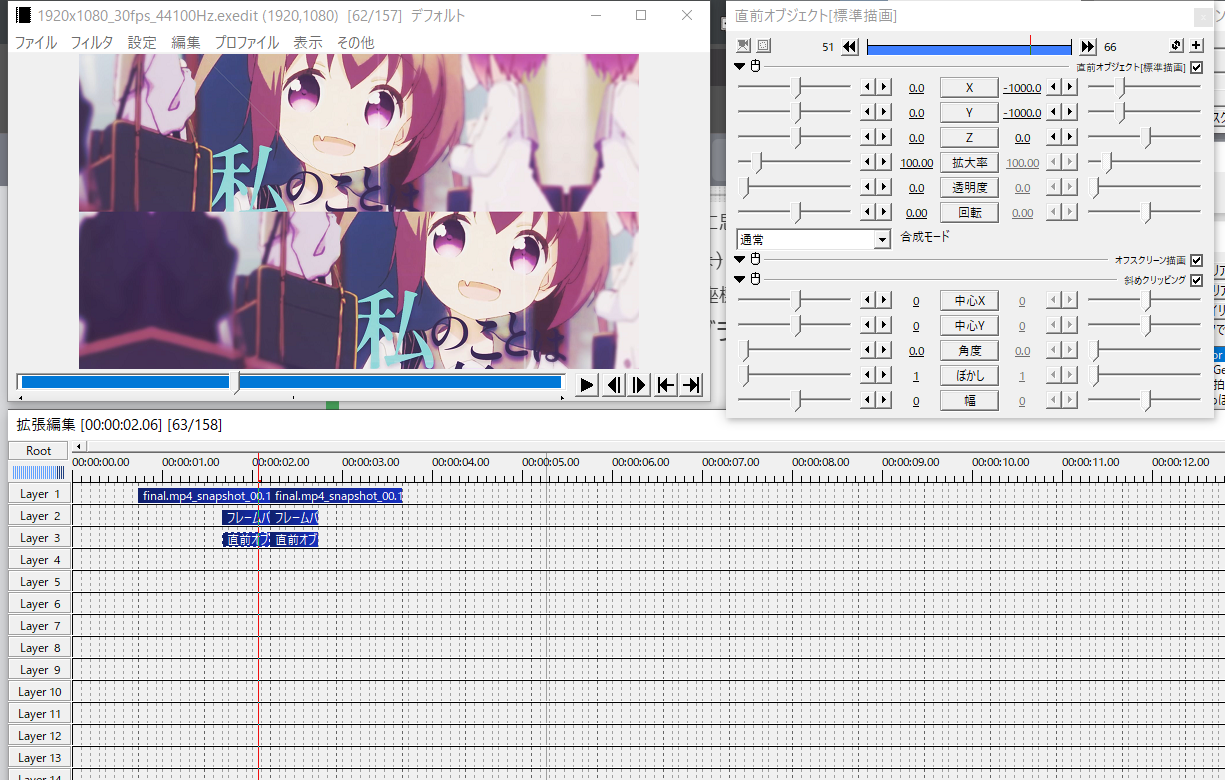
Task: Decrease the left 拡大率 value with arrow
Action: click(x=869, y=162)
